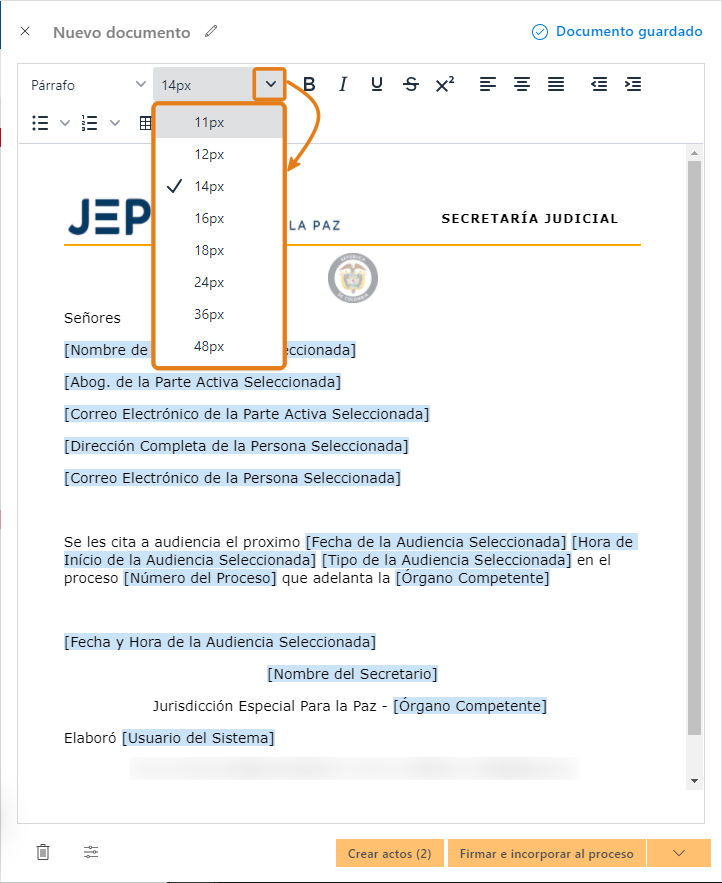The image size is (722, 883).
Task: Click Nombre del Secretario placeholder
Action: pos(352,674)
